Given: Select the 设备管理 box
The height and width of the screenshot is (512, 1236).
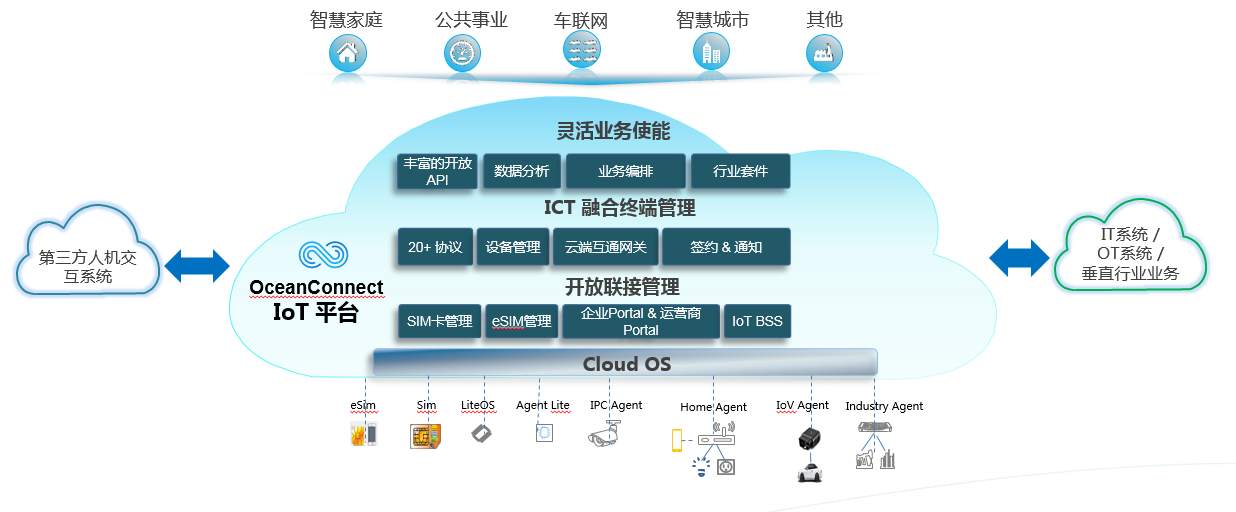Looking at the screenshot, I should tap(513, 247).
